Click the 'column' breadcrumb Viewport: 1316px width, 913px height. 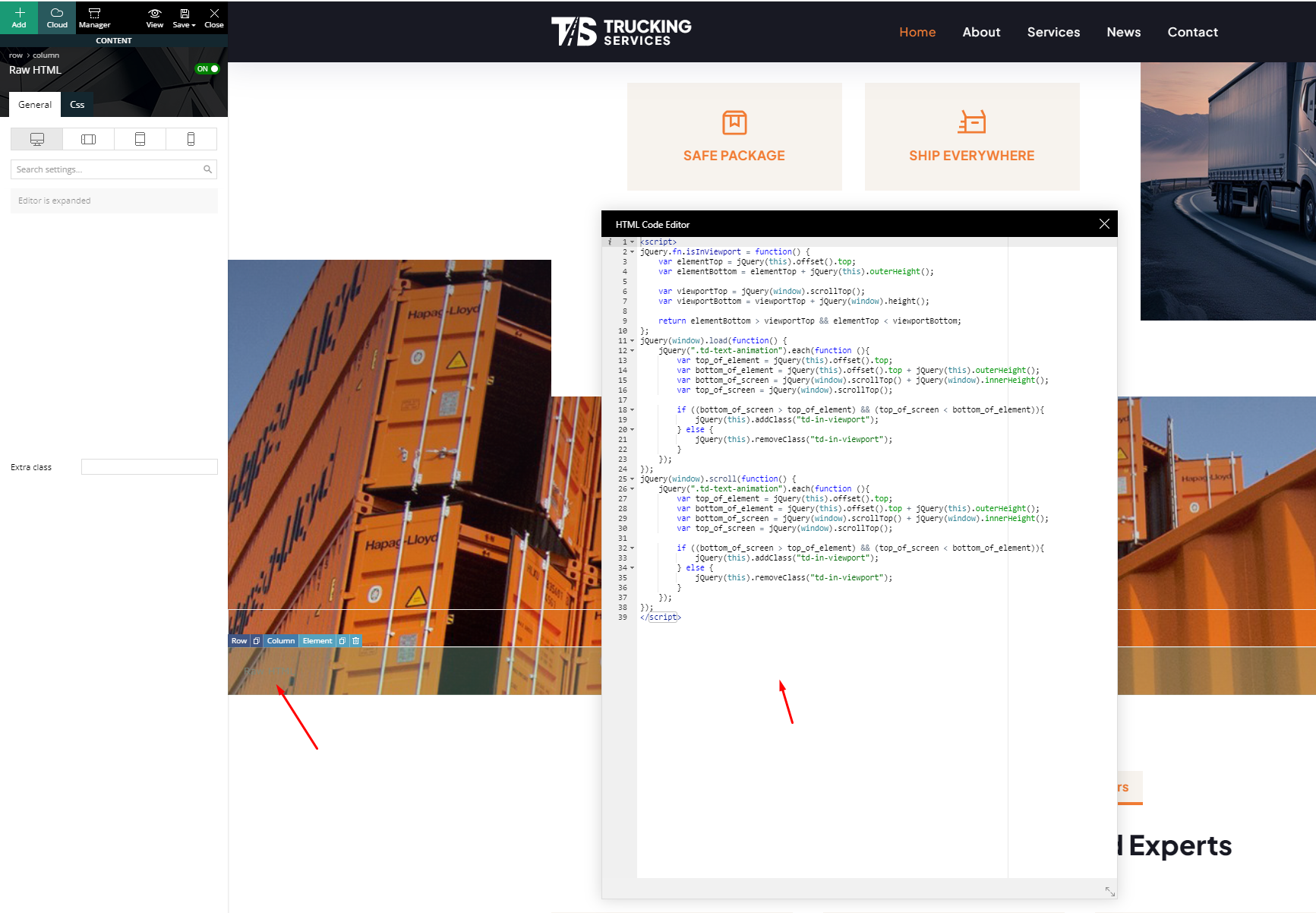point(46,55)
